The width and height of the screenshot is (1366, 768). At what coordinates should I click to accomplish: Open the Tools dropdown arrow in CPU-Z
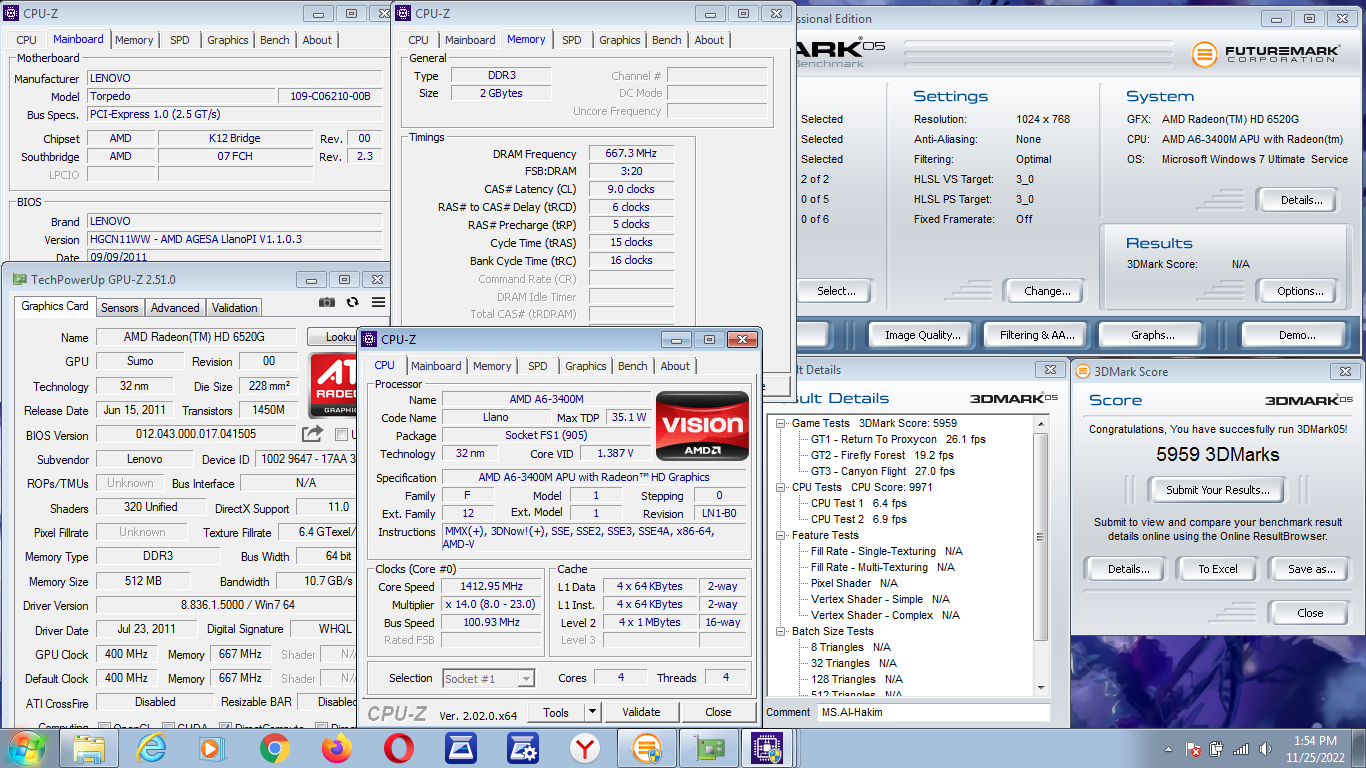point(592,712)
